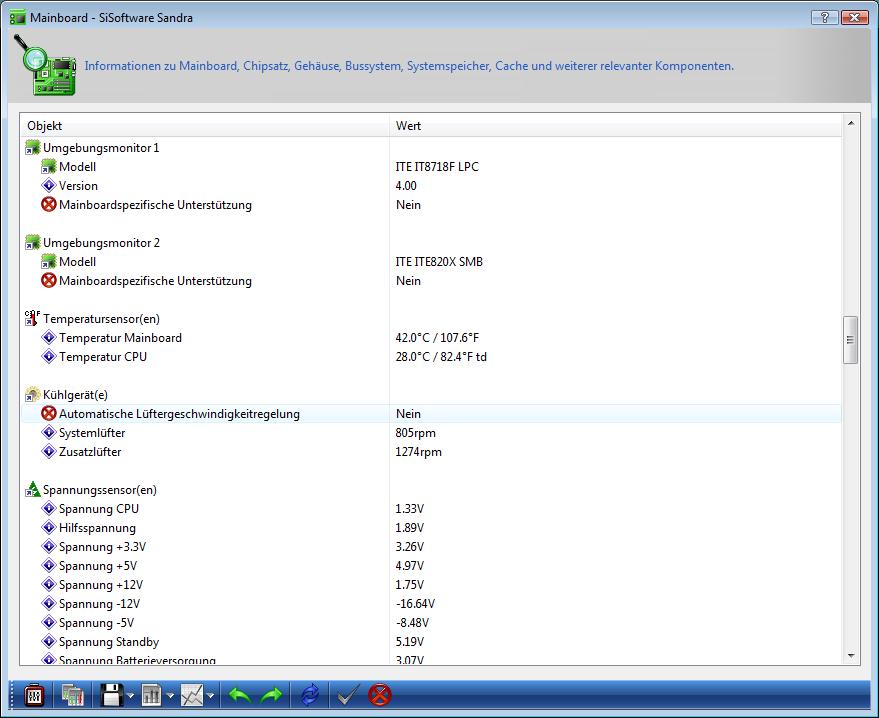Click the diamond icon beside Hilfsspannung
879x718 pixels.
coord(49,528)
